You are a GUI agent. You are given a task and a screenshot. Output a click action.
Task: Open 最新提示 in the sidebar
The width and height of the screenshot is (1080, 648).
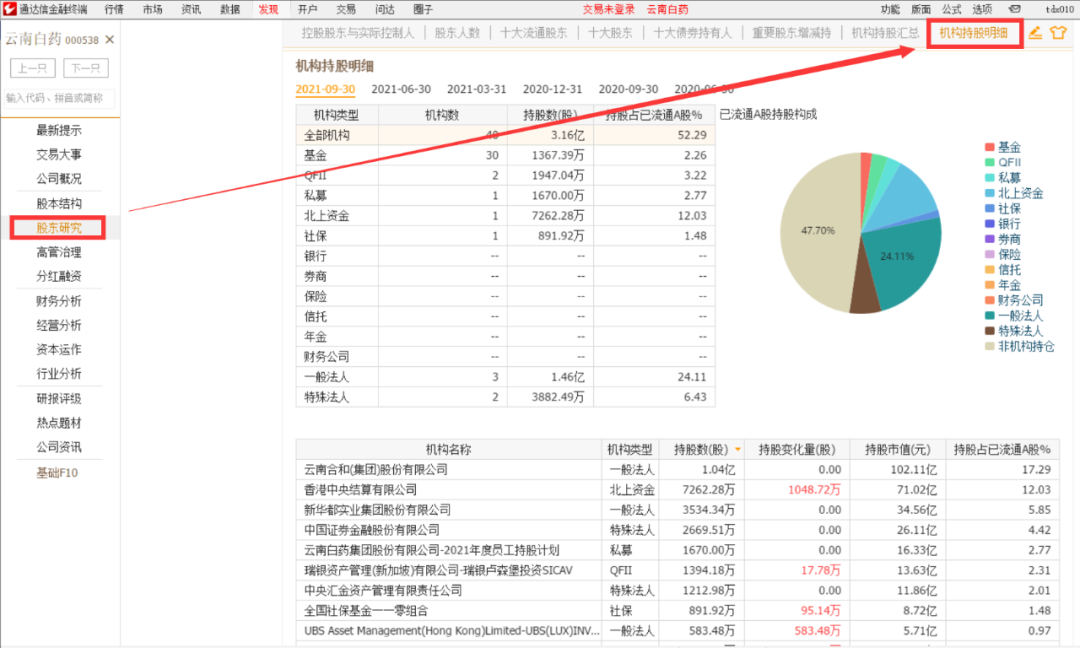(x=59, y=130)
